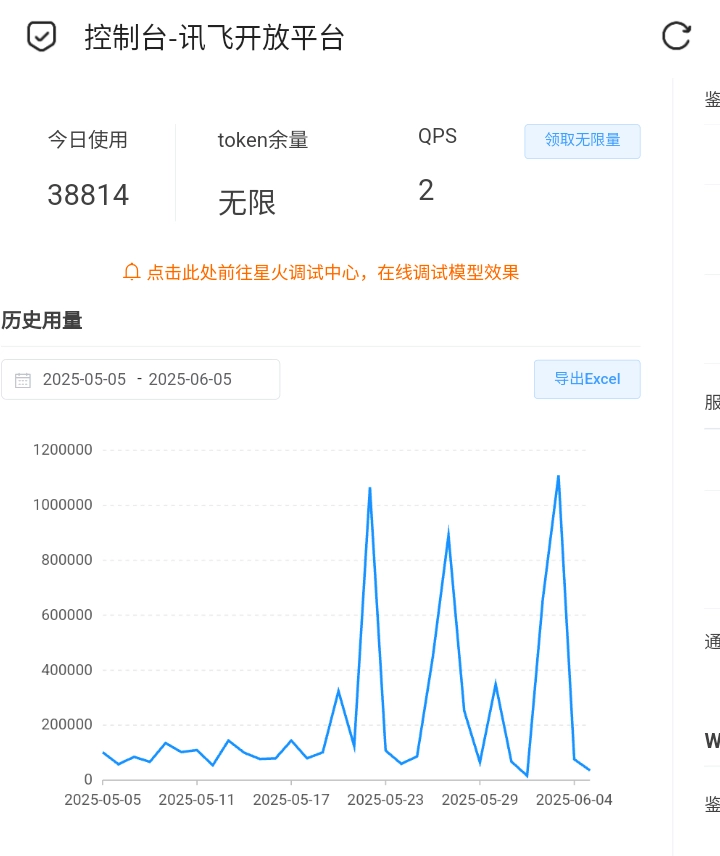Click the 2025-06-04 x-axis label
The image size is (720, 856).
click(574, 800)
